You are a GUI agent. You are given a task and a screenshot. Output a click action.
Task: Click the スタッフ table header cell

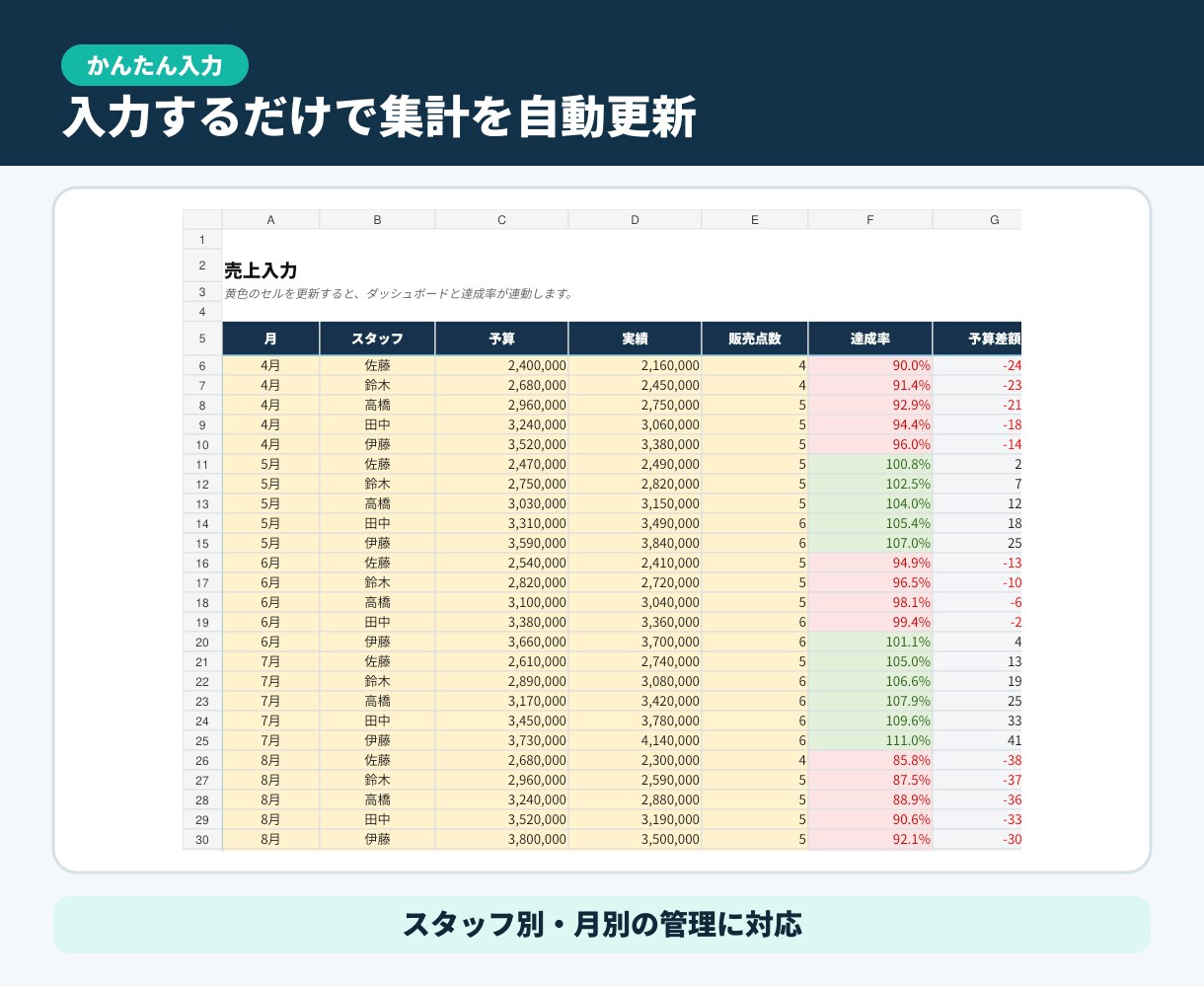click(377, 339)
